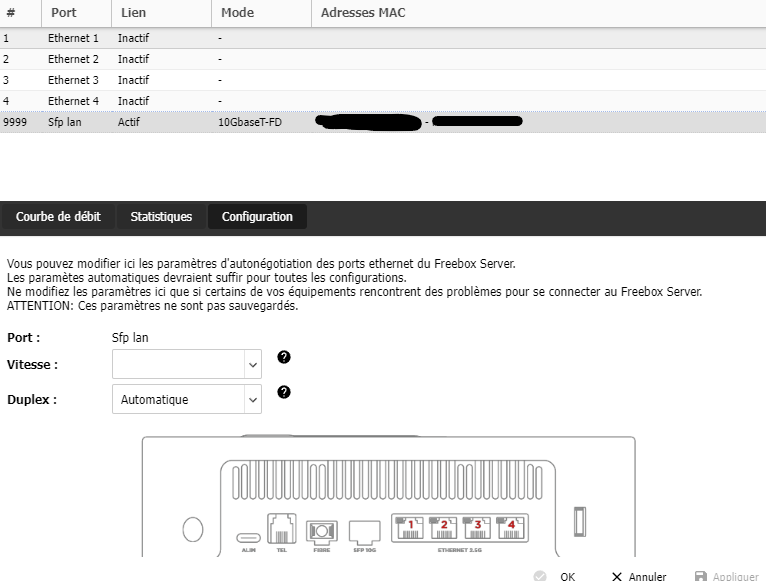766x581 pixels.
Task: Click the help icon next to Vitesse
Action: [x=283, y=357]
